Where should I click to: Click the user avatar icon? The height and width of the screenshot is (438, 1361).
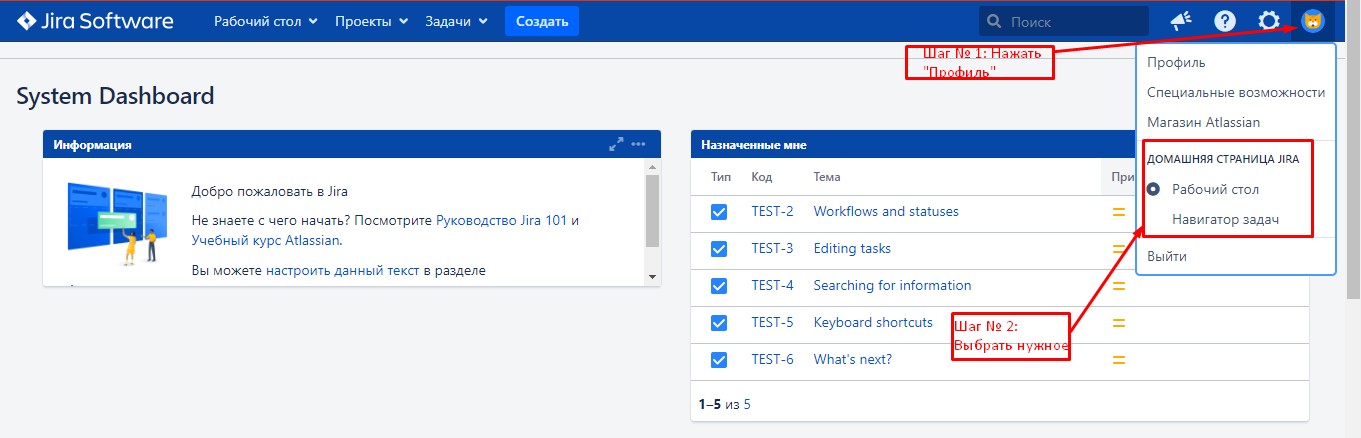coord(1313,21)
